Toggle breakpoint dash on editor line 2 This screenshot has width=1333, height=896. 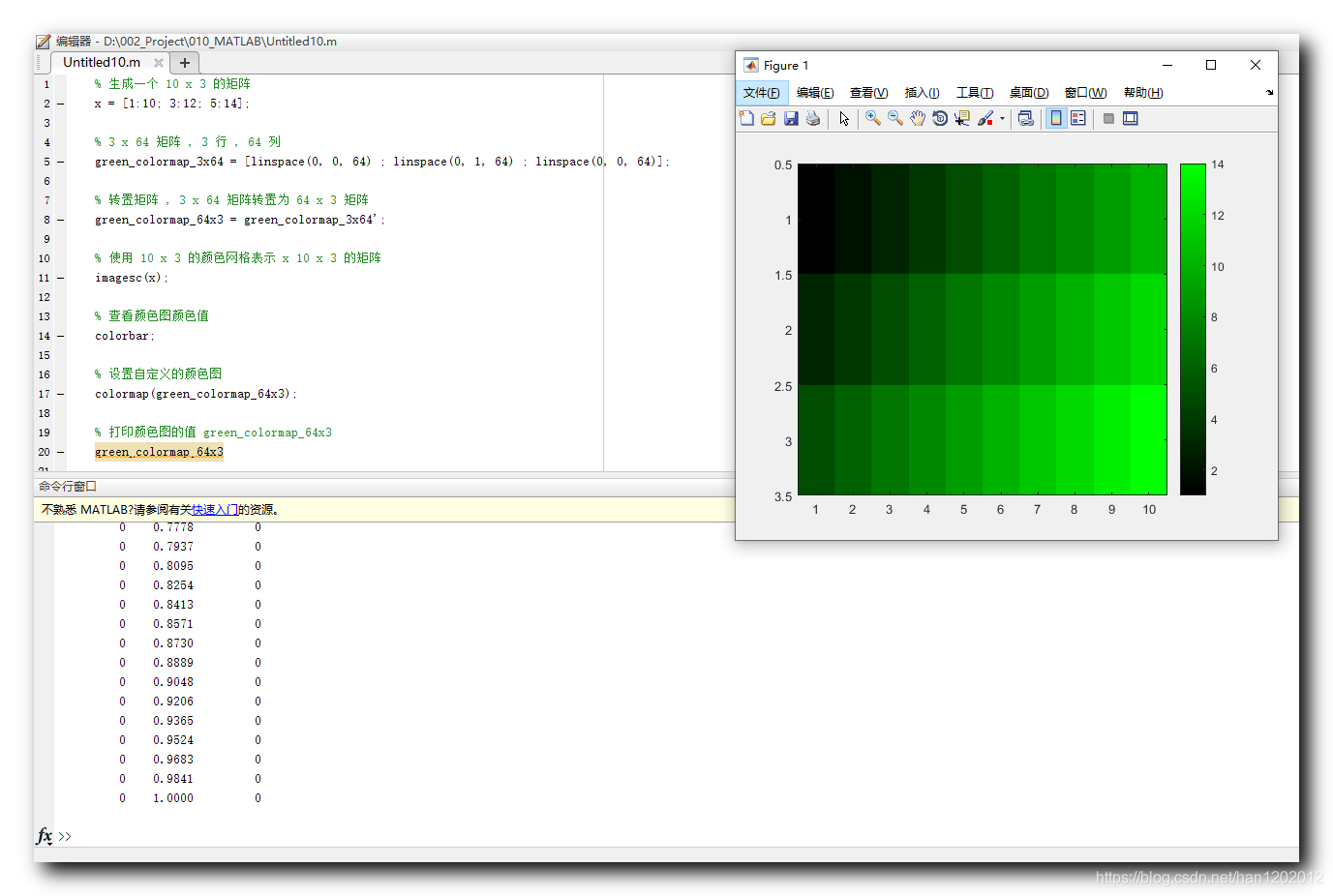coord(61,104)
